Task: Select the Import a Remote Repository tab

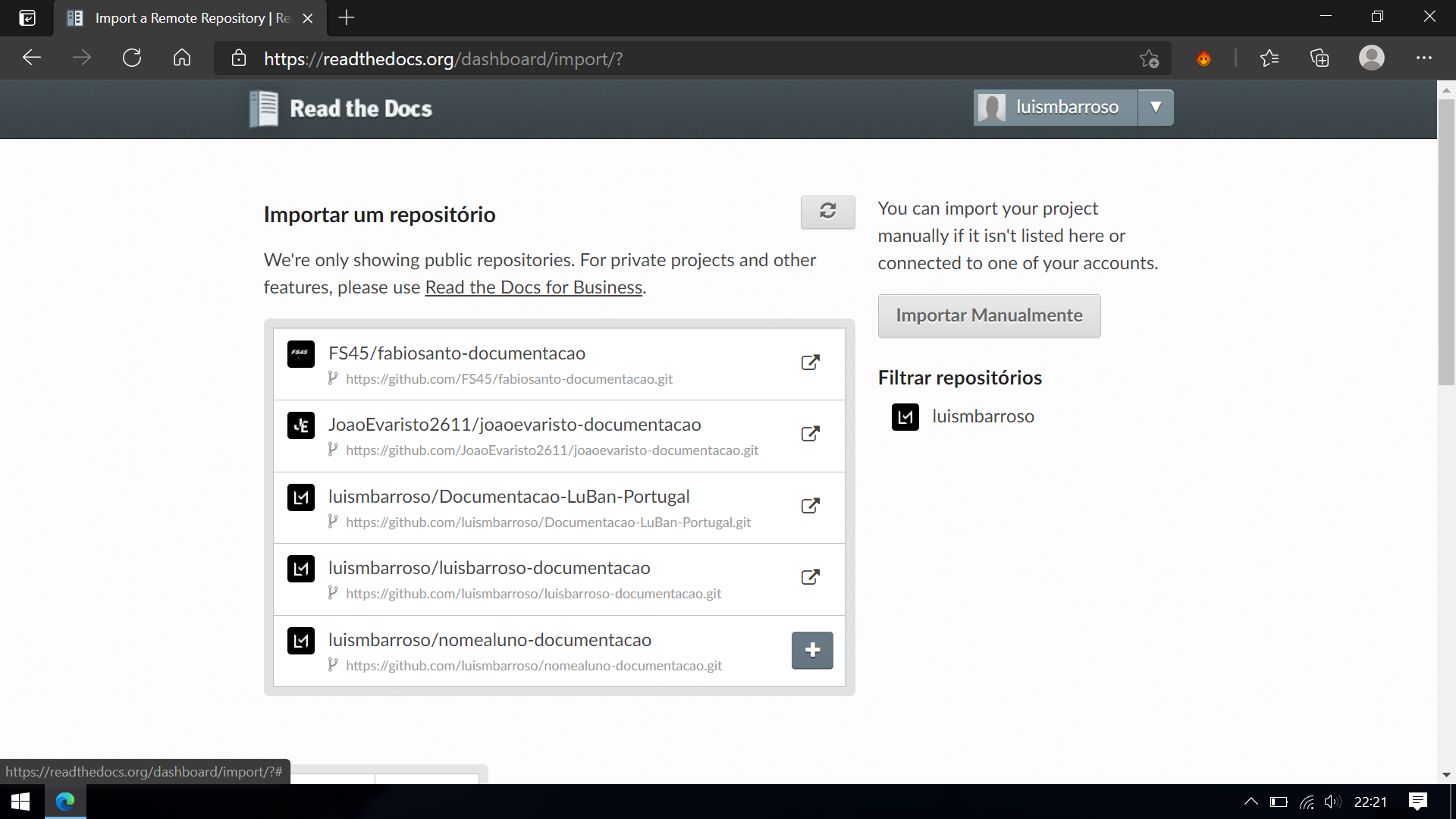Action: (x=190, y=18)
